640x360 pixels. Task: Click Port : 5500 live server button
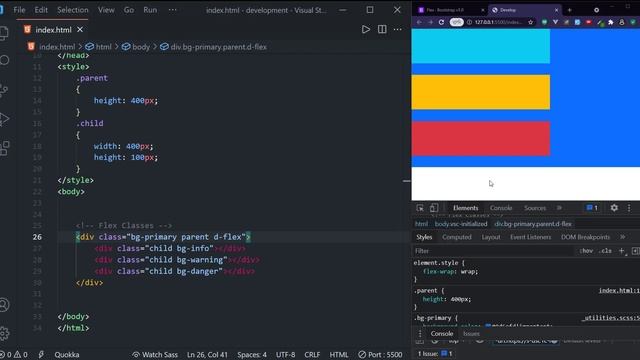tap(380, 355)
